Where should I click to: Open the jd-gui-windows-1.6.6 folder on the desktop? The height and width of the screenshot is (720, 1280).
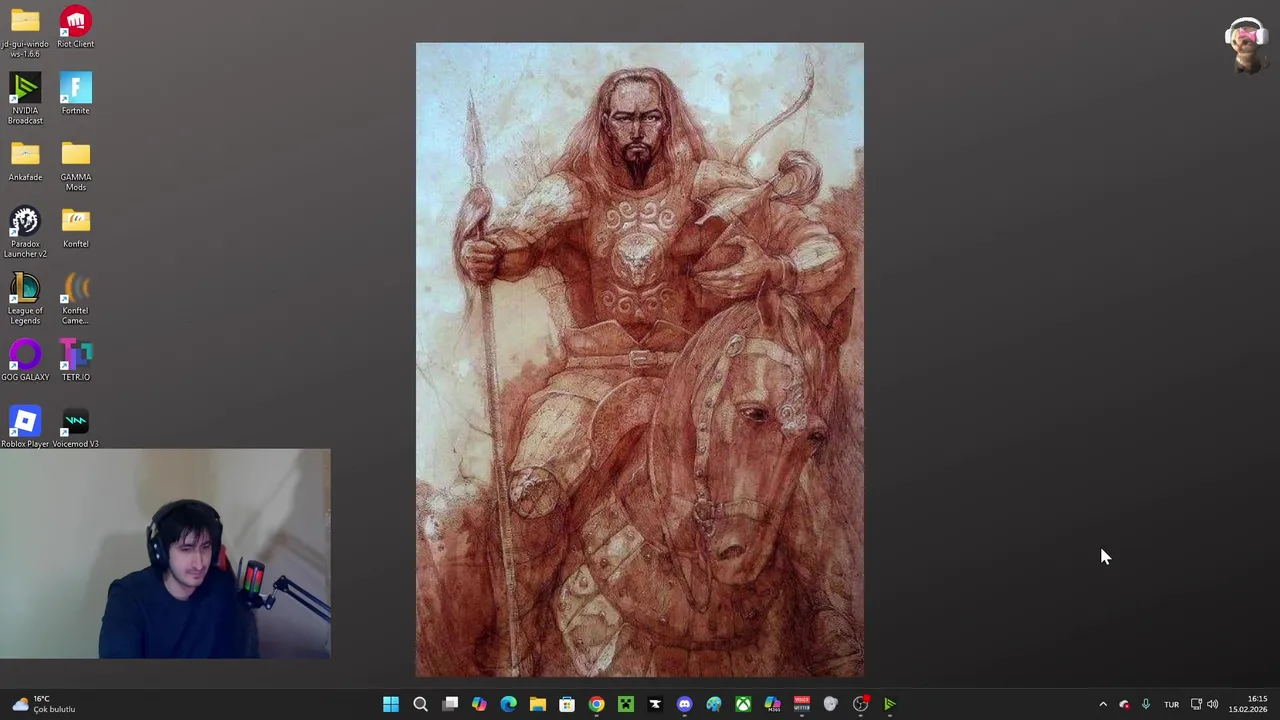[25, 31]
